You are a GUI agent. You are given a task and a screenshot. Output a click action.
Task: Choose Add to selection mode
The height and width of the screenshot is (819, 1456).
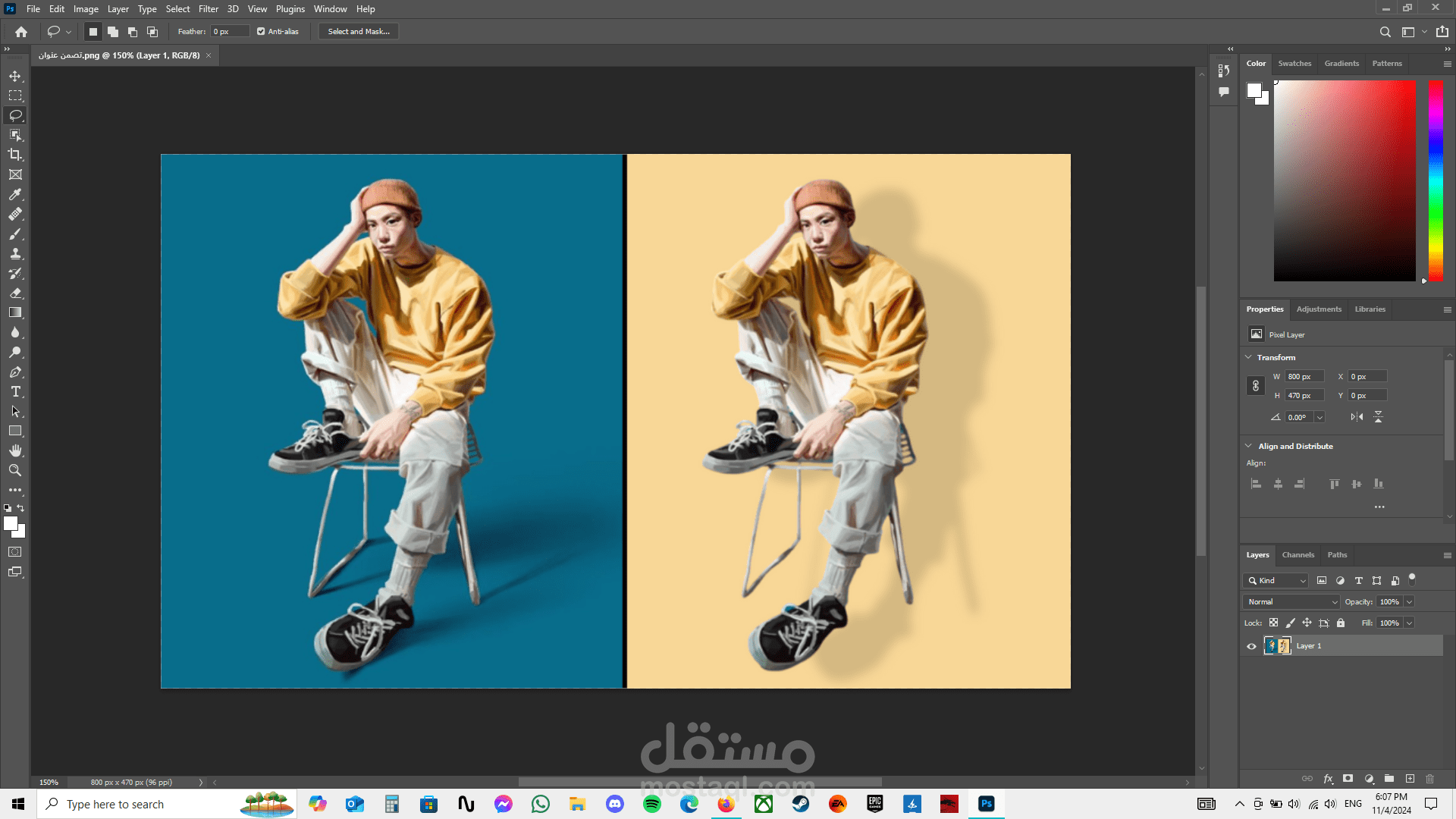pyautogui.click(x=113, y=32)
